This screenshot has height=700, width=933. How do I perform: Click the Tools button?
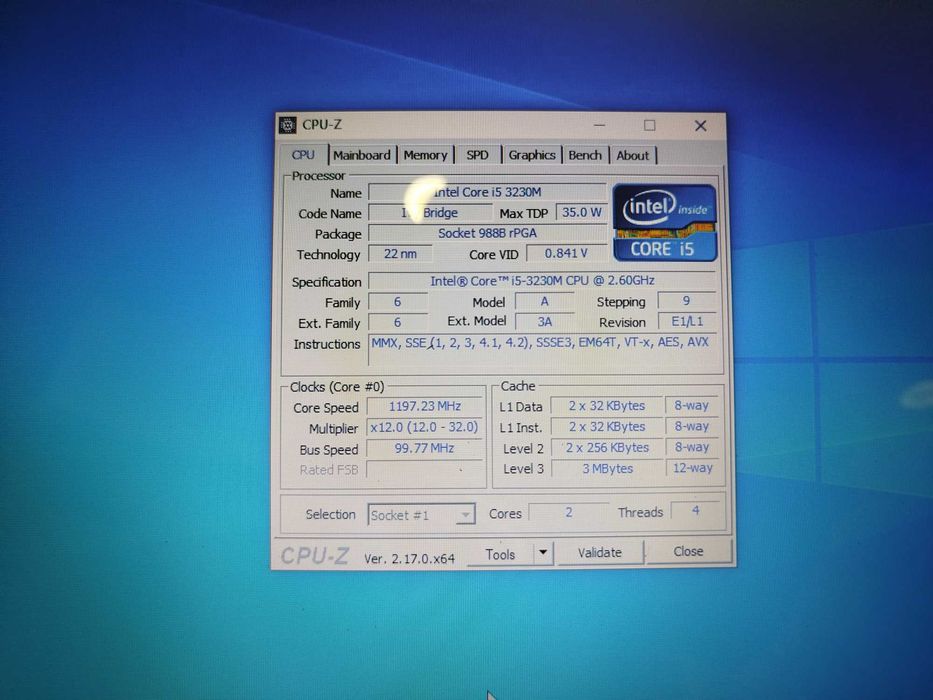click(500, 554)
